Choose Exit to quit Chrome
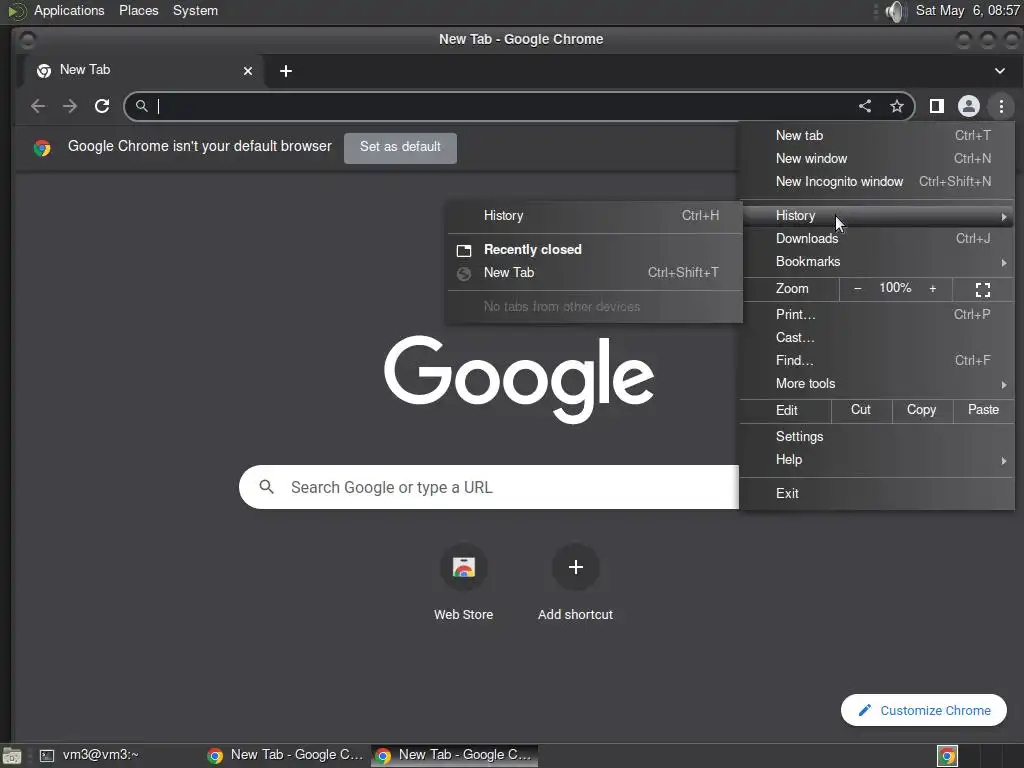 point(877,493)
